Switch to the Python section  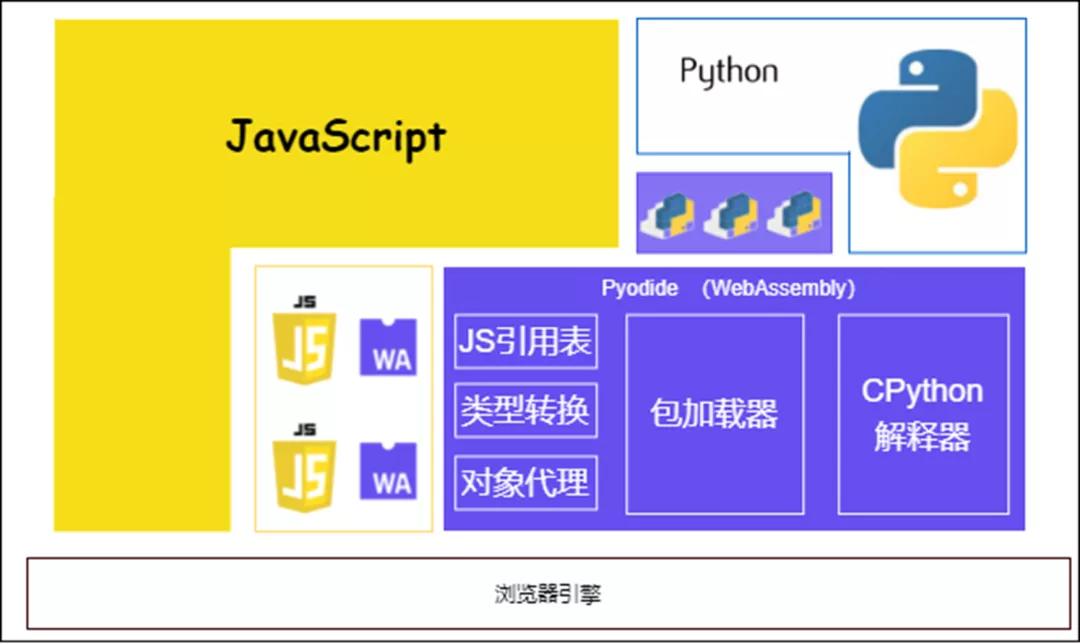coord(730,70)
